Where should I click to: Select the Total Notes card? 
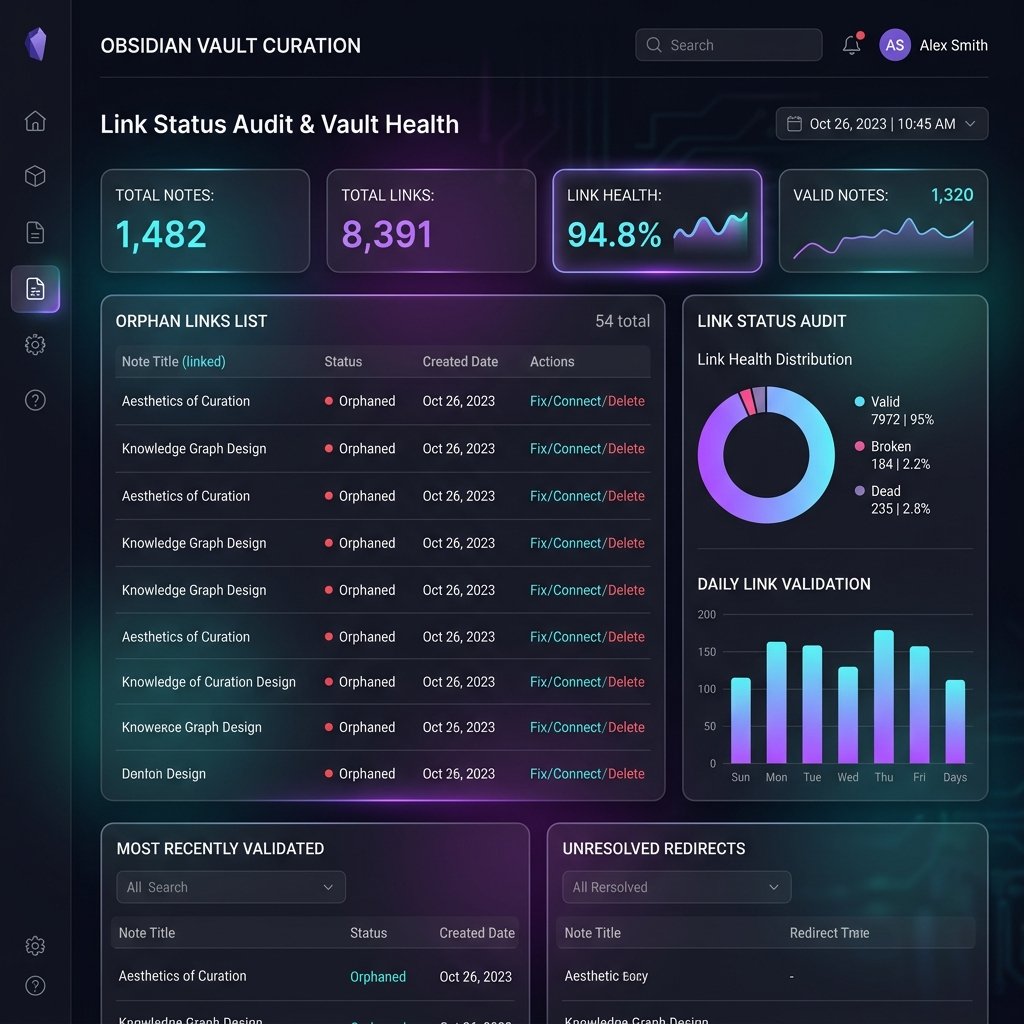pos(205,221)
